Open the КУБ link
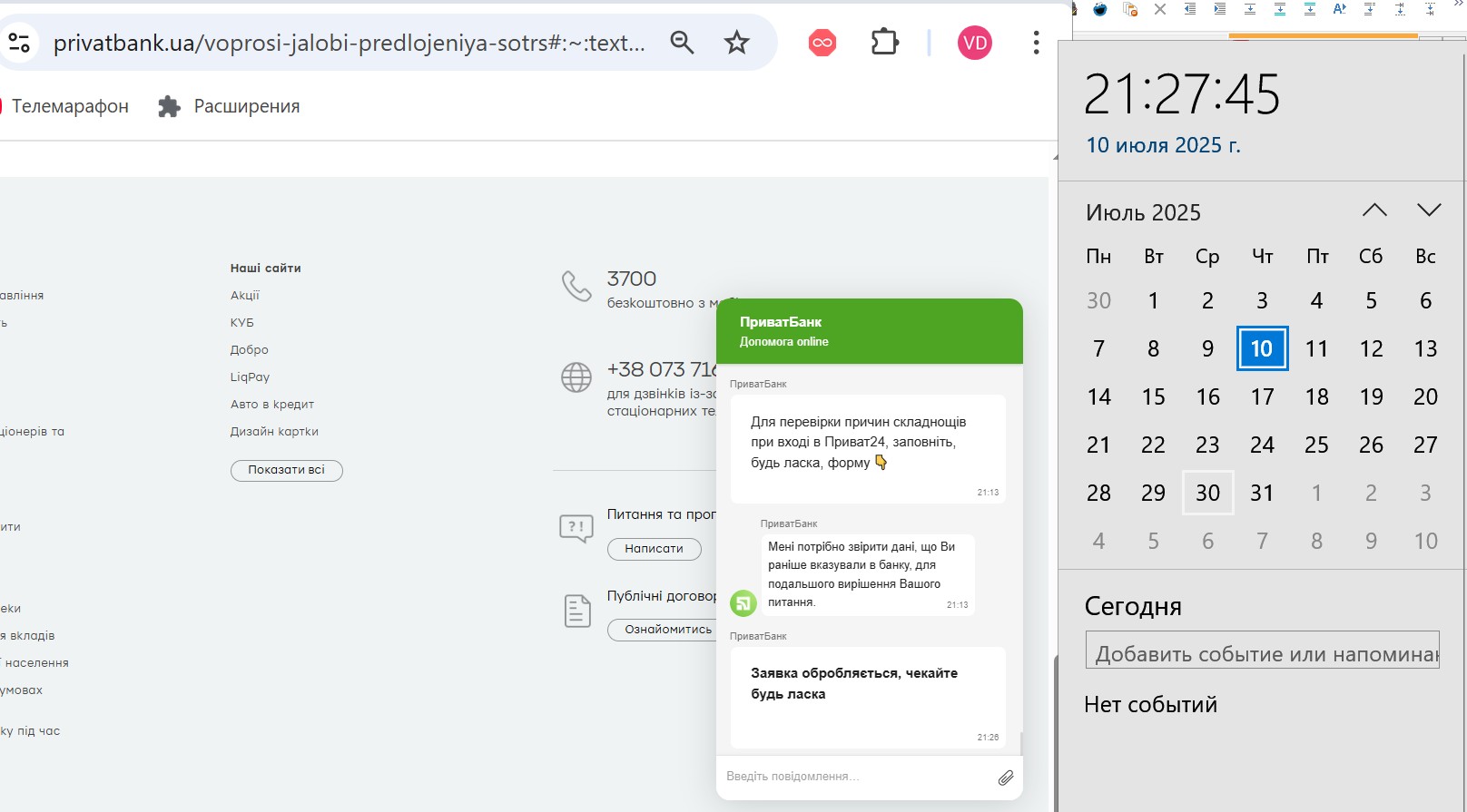Screen dimensions: 1467x812 (242, 322)
